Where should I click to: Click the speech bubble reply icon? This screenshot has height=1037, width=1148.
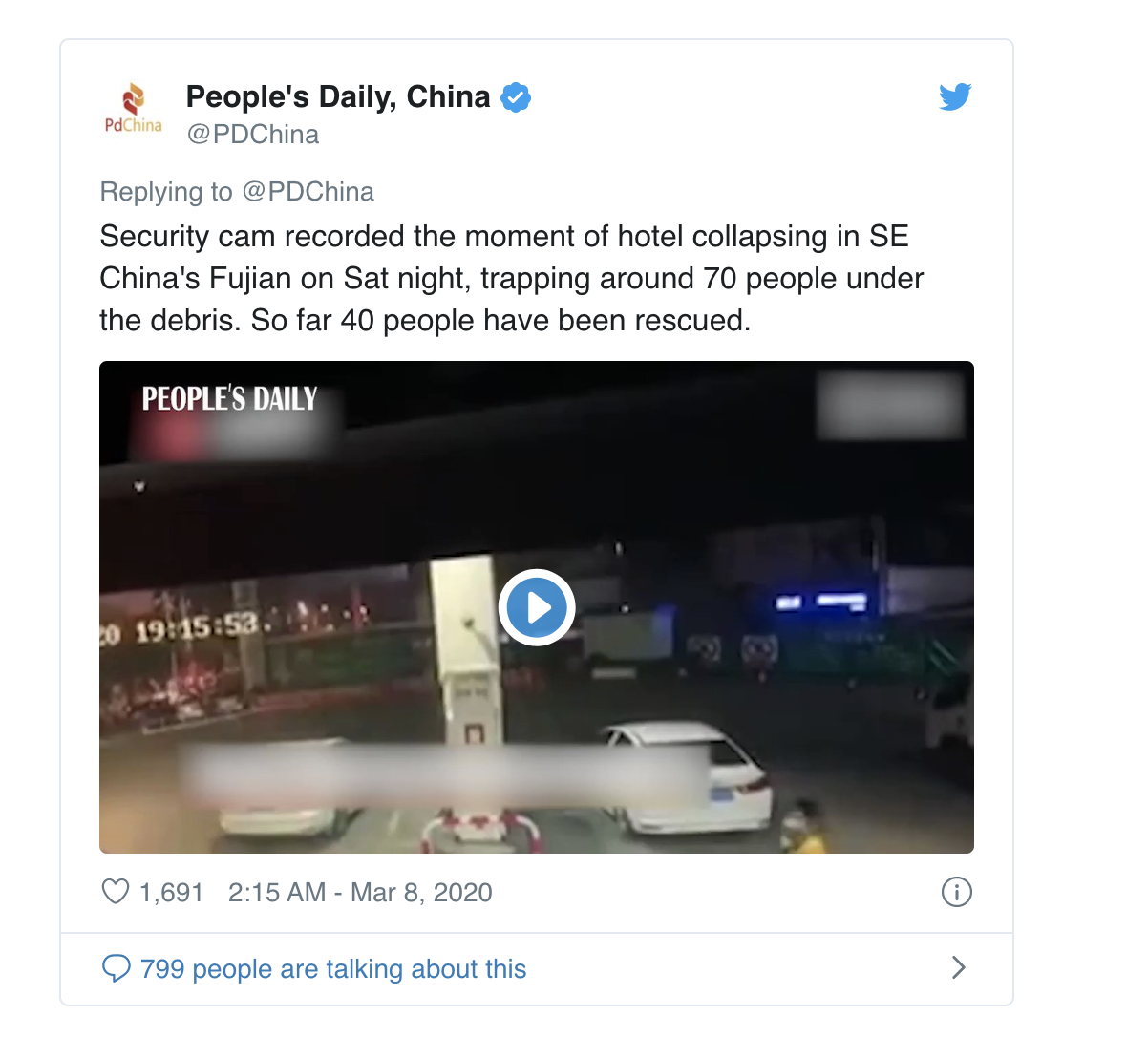[x=116, y=968]
